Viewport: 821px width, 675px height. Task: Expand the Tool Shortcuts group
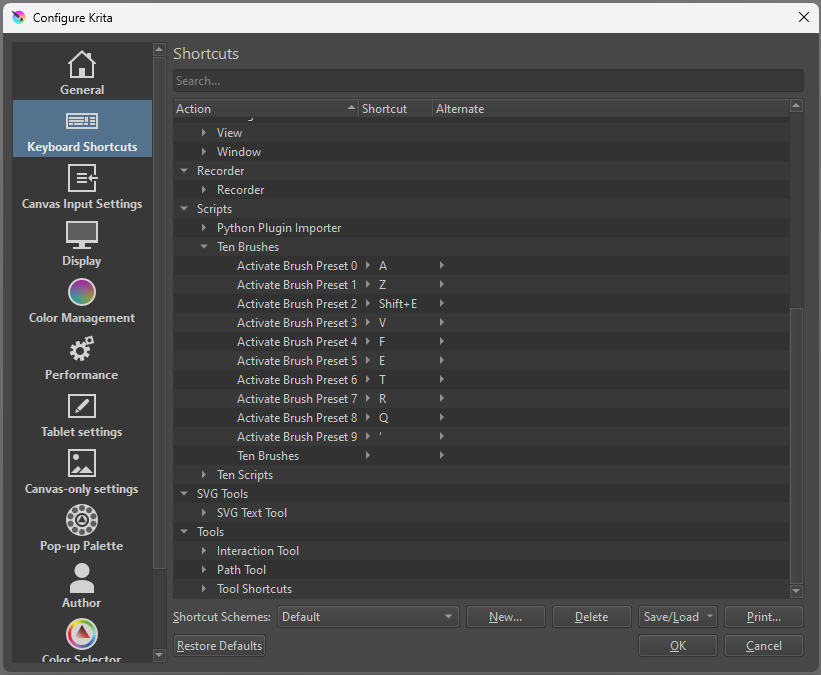(x=204, y=589)
